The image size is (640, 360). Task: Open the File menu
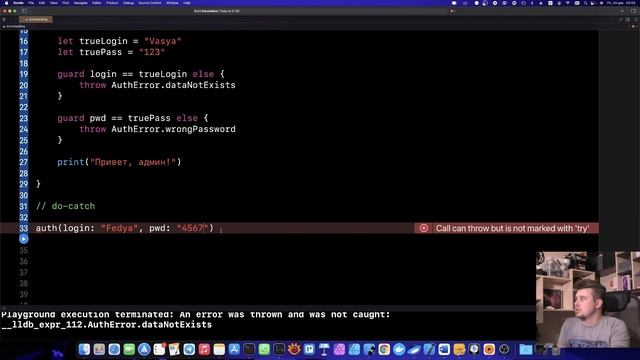point(31,3)
